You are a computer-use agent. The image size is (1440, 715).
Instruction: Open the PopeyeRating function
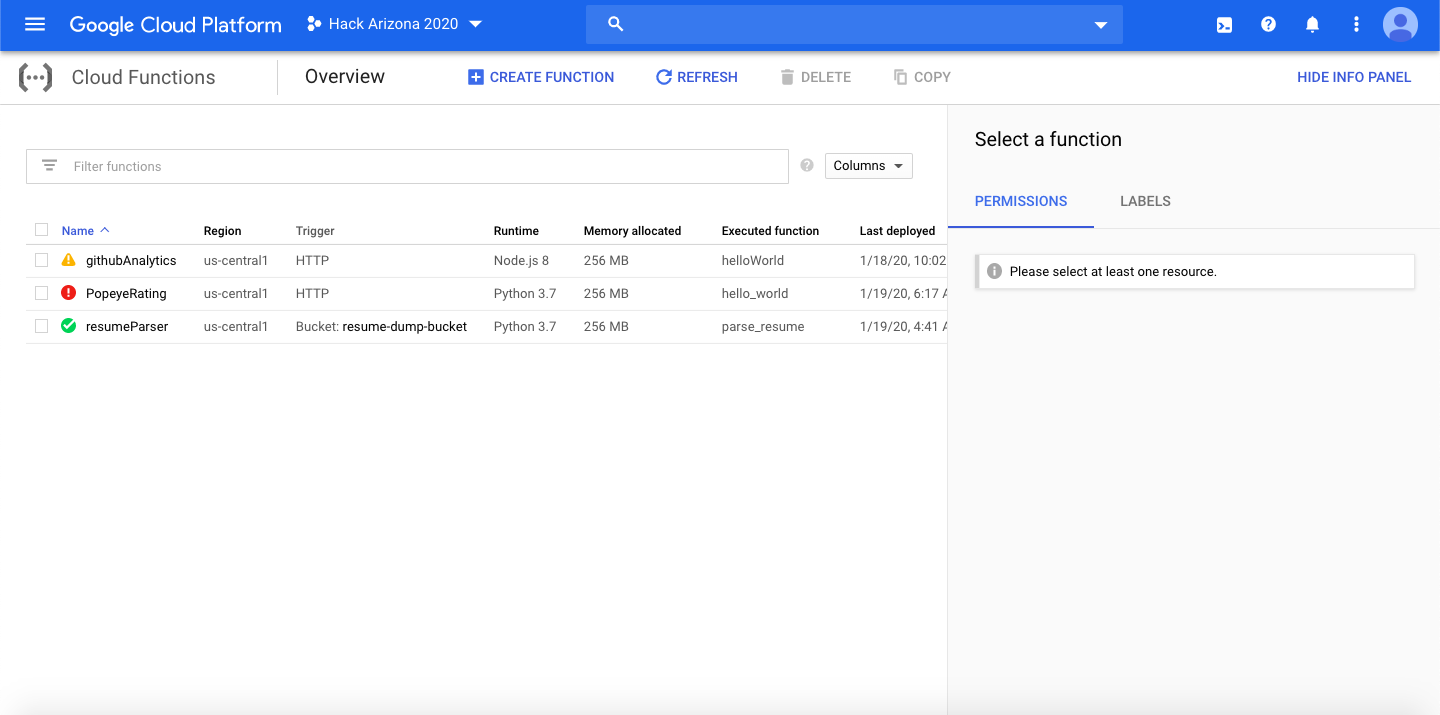(126, 294)
